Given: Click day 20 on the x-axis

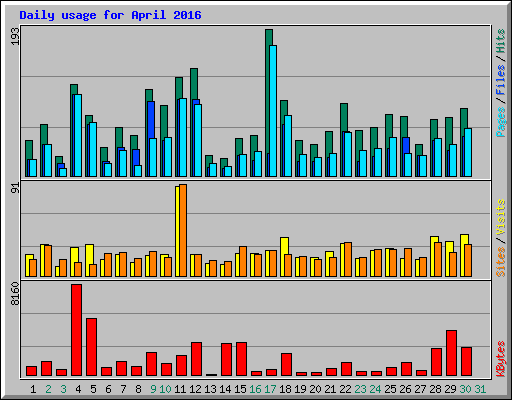Looking at the screenshot, I should coord(315,389).
